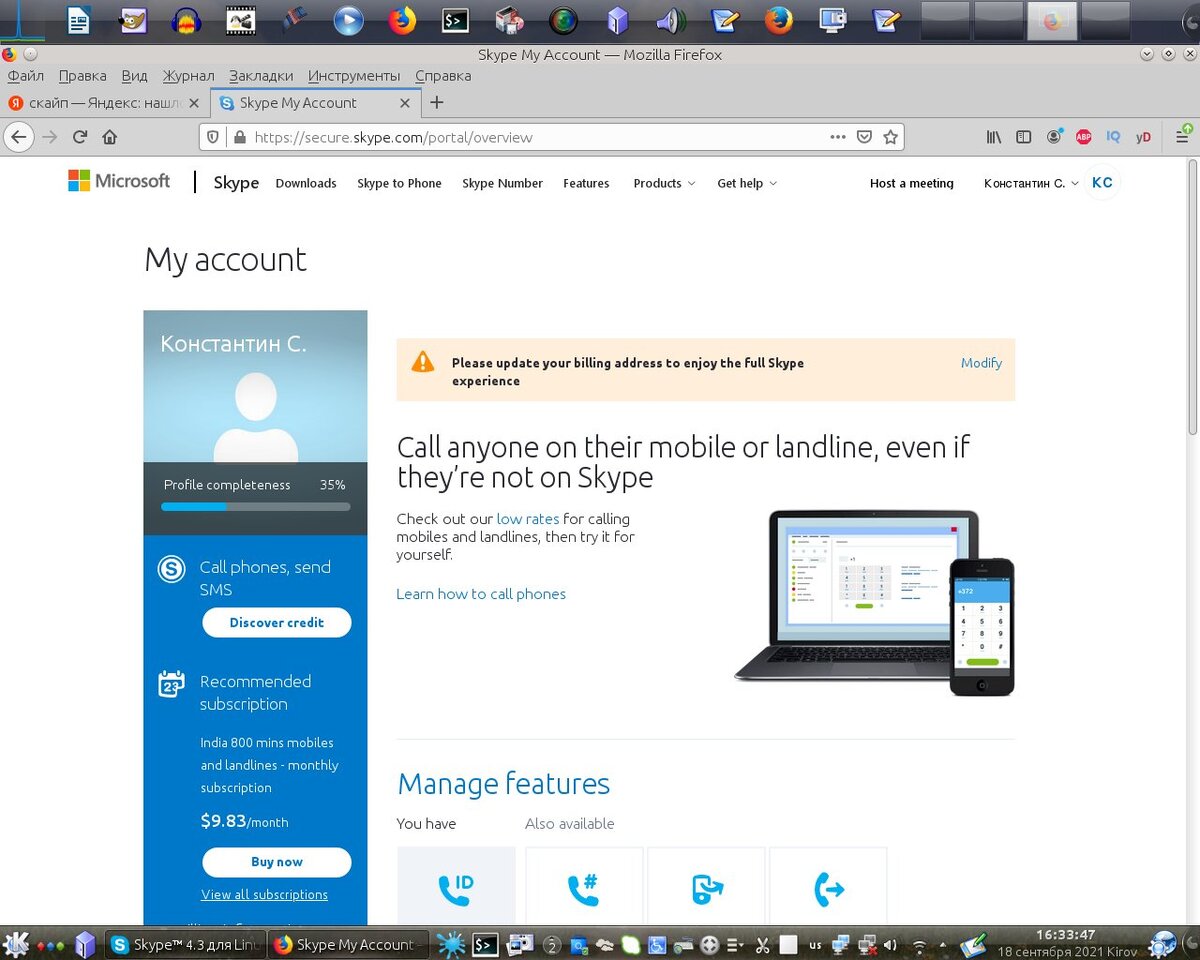Open the low rates link

click(x=528, y=519)
